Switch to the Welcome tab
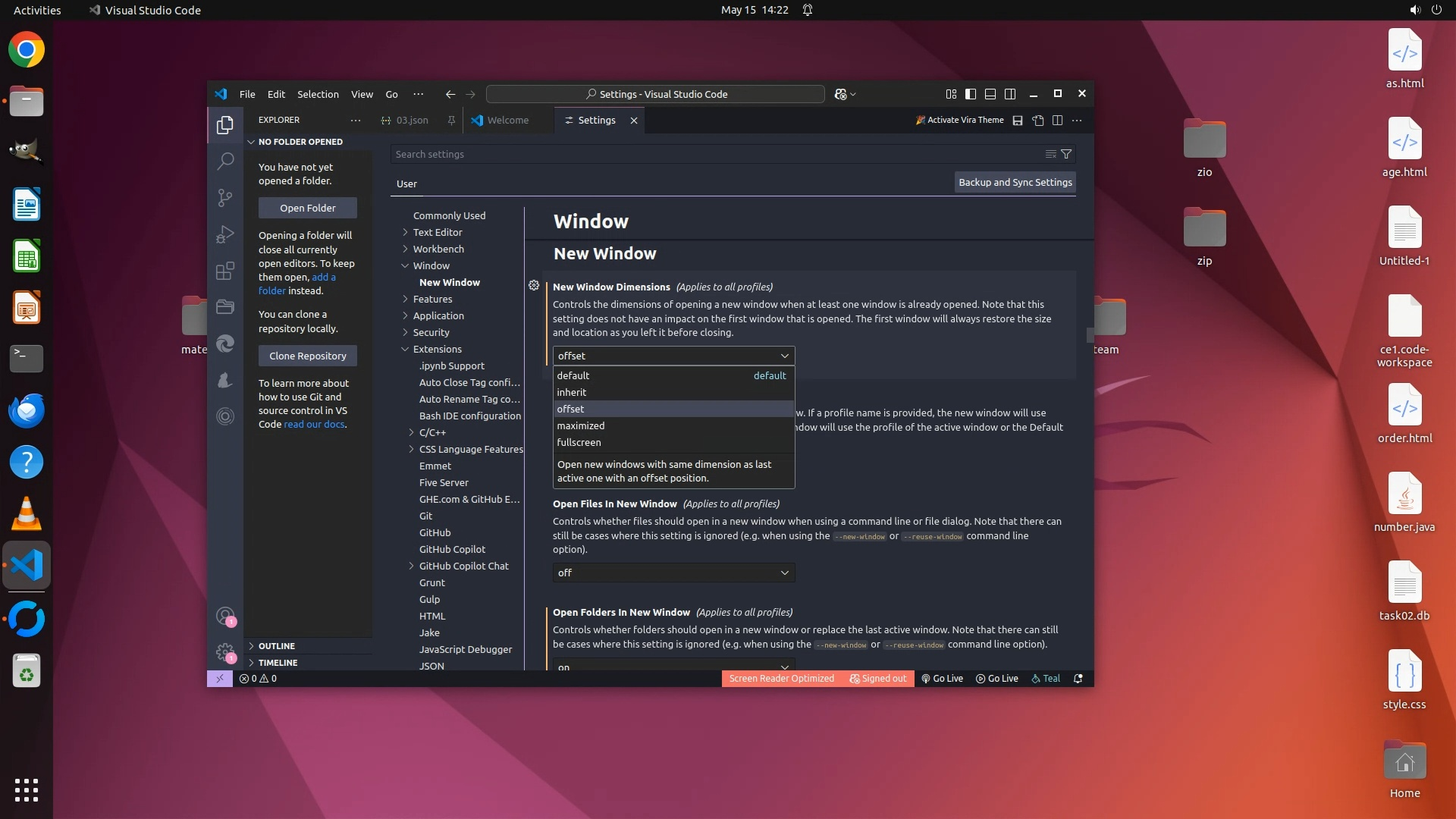This screenshot has width=1456, height=819. tap(507, 120)
